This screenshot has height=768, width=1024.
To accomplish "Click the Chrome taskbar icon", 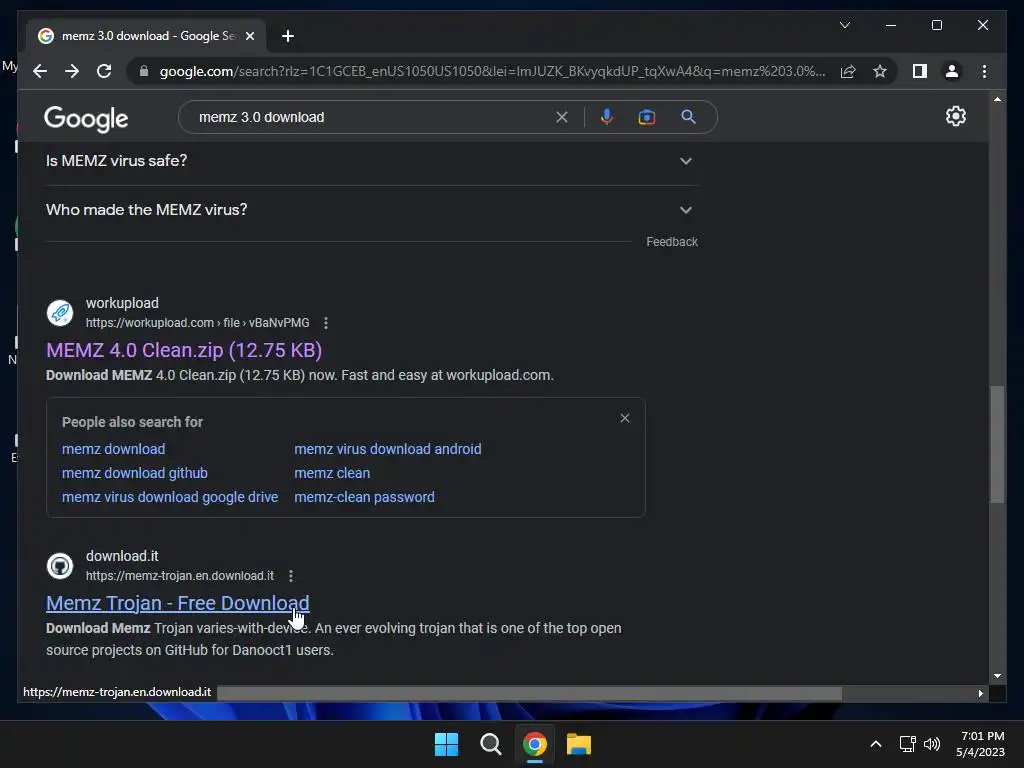I will [x=535, y=744].
